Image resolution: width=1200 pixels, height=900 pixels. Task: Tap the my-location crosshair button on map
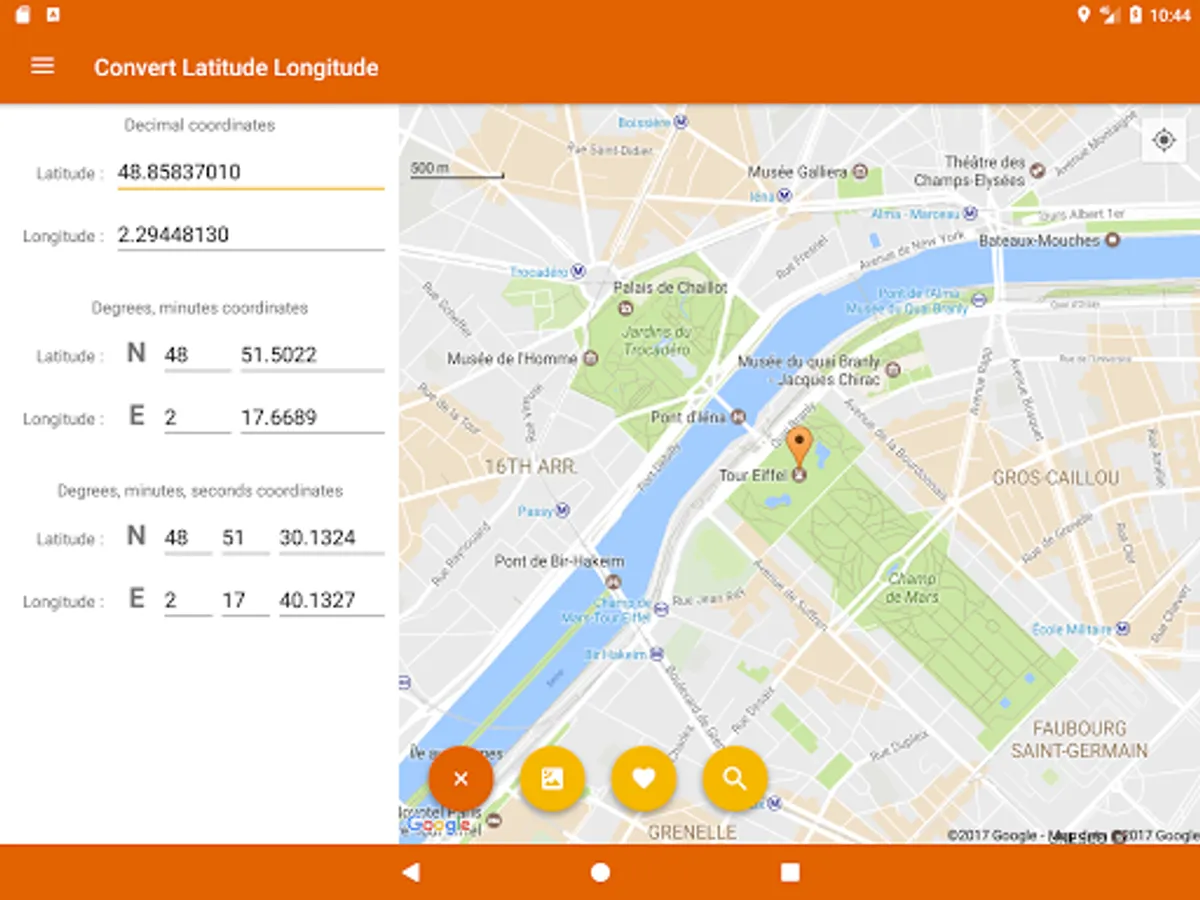point(1164,140)
